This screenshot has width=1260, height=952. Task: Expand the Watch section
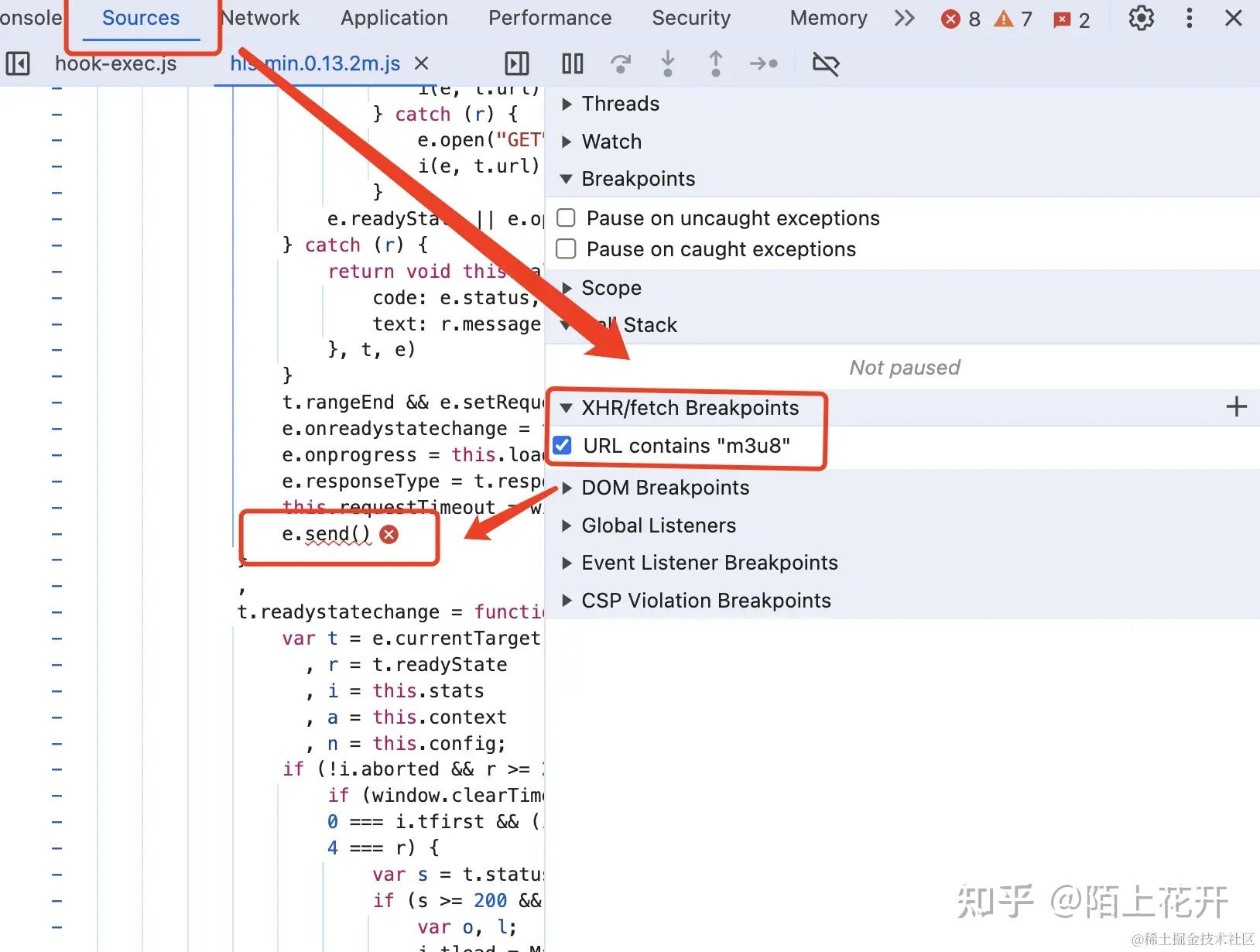point(567,141)
